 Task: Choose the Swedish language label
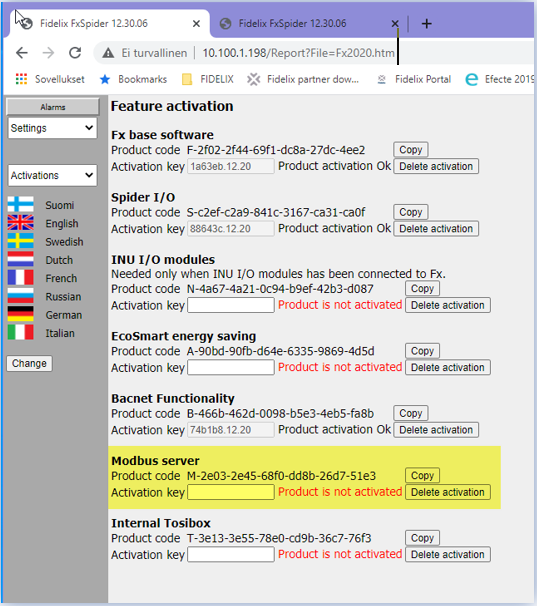[x=64, y=242]
